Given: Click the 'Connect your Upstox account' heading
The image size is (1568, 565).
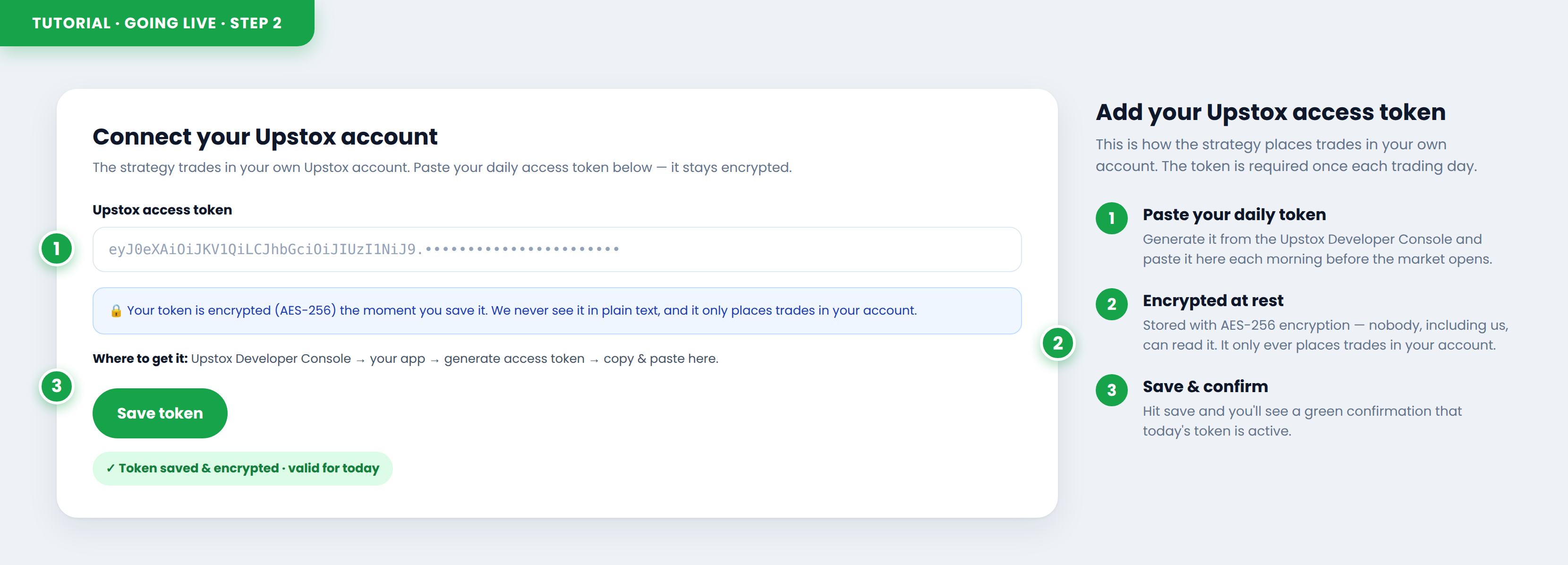Looking at the screenshot, I should point(265,137).
